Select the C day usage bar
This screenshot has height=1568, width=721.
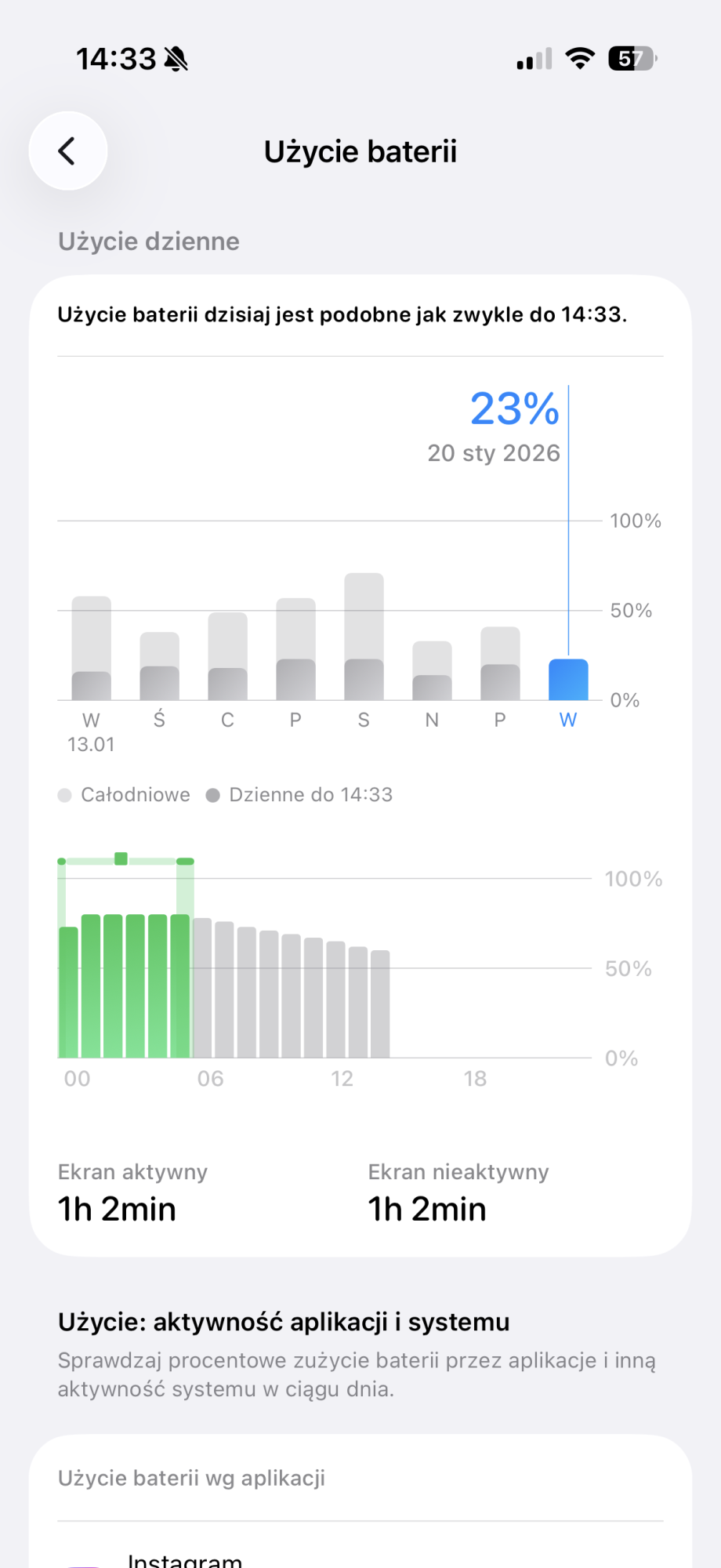(x=227, y=657)
